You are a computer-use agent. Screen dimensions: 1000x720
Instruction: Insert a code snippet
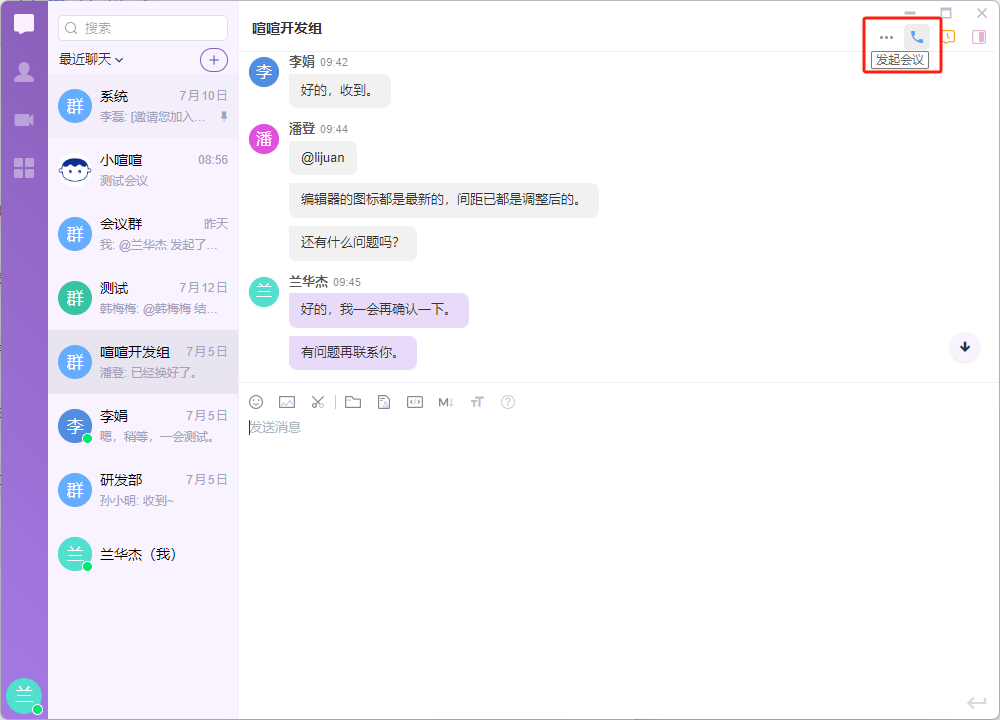pos(415,402)
